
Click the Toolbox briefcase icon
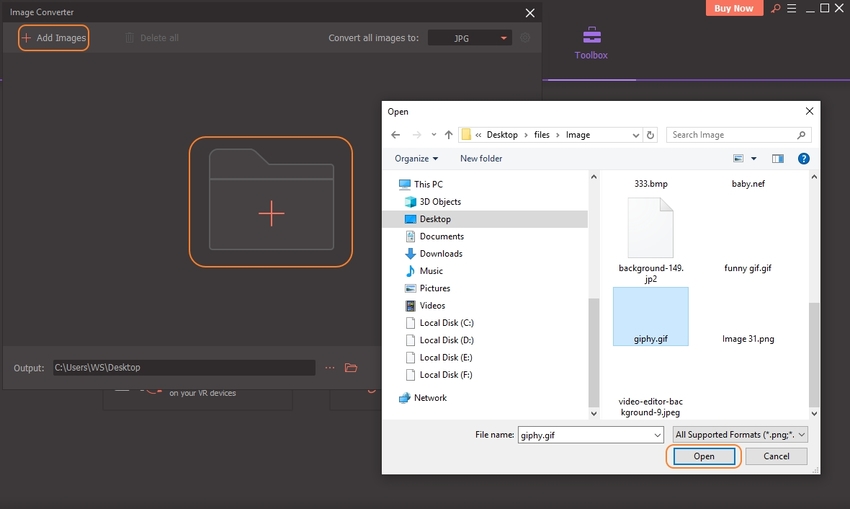click(x=591, y=35)
